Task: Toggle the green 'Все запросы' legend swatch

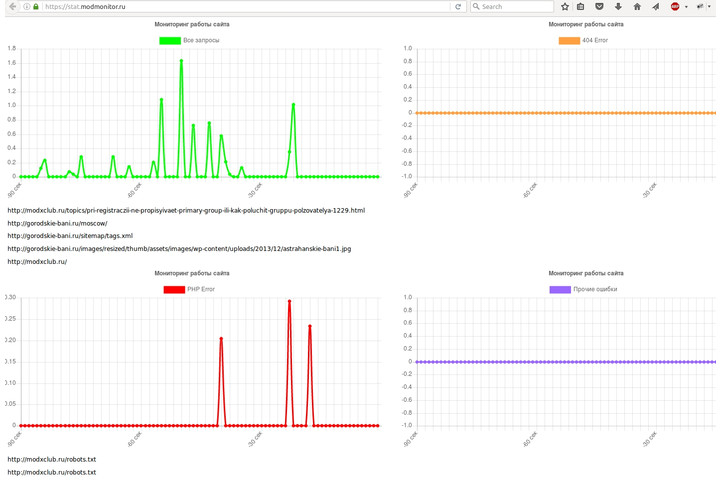Action: (170, 41)
